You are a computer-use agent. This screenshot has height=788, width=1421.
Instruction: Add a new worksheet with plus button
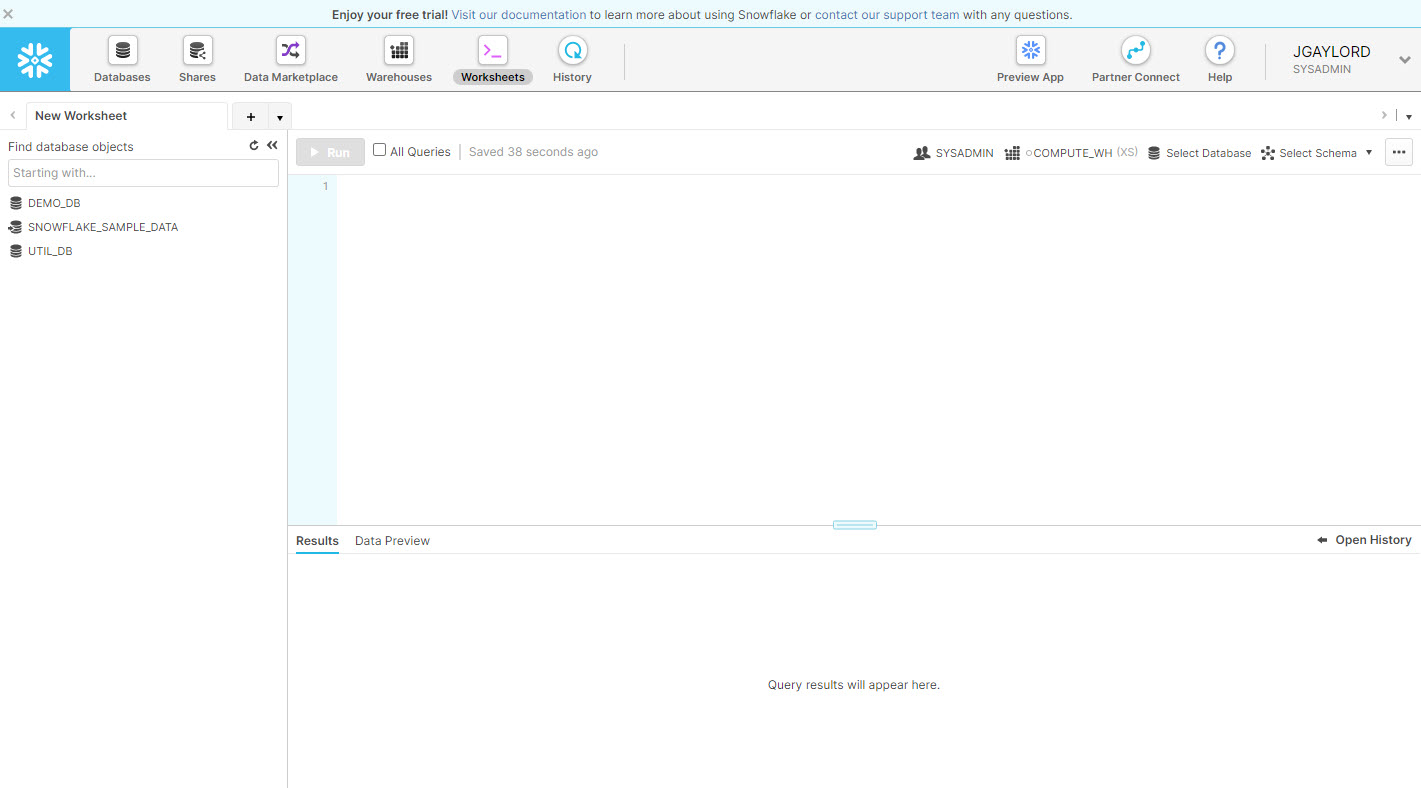[251, 117]
